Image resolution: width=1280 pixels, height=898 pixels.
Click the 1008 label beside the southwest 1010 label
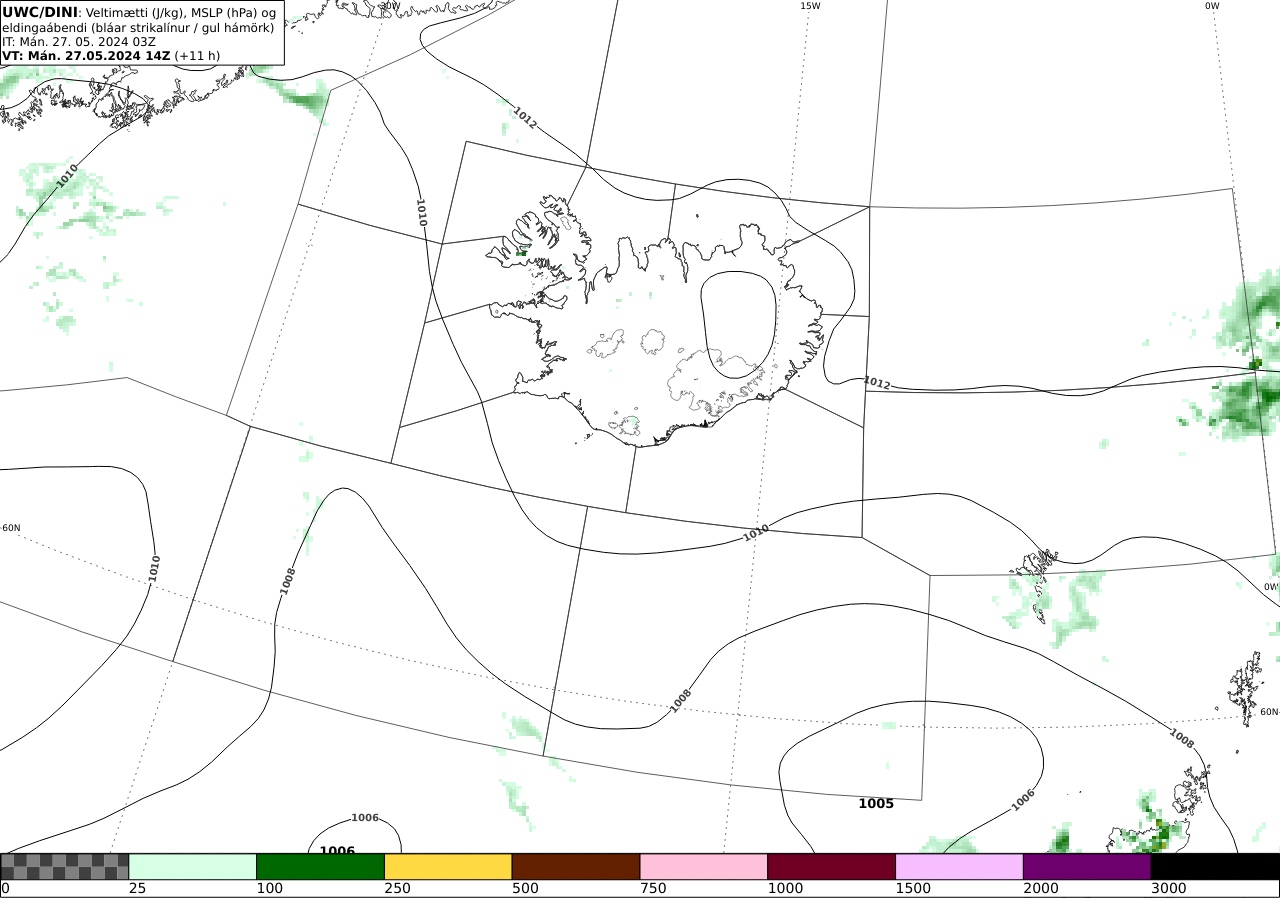[288, 581]
